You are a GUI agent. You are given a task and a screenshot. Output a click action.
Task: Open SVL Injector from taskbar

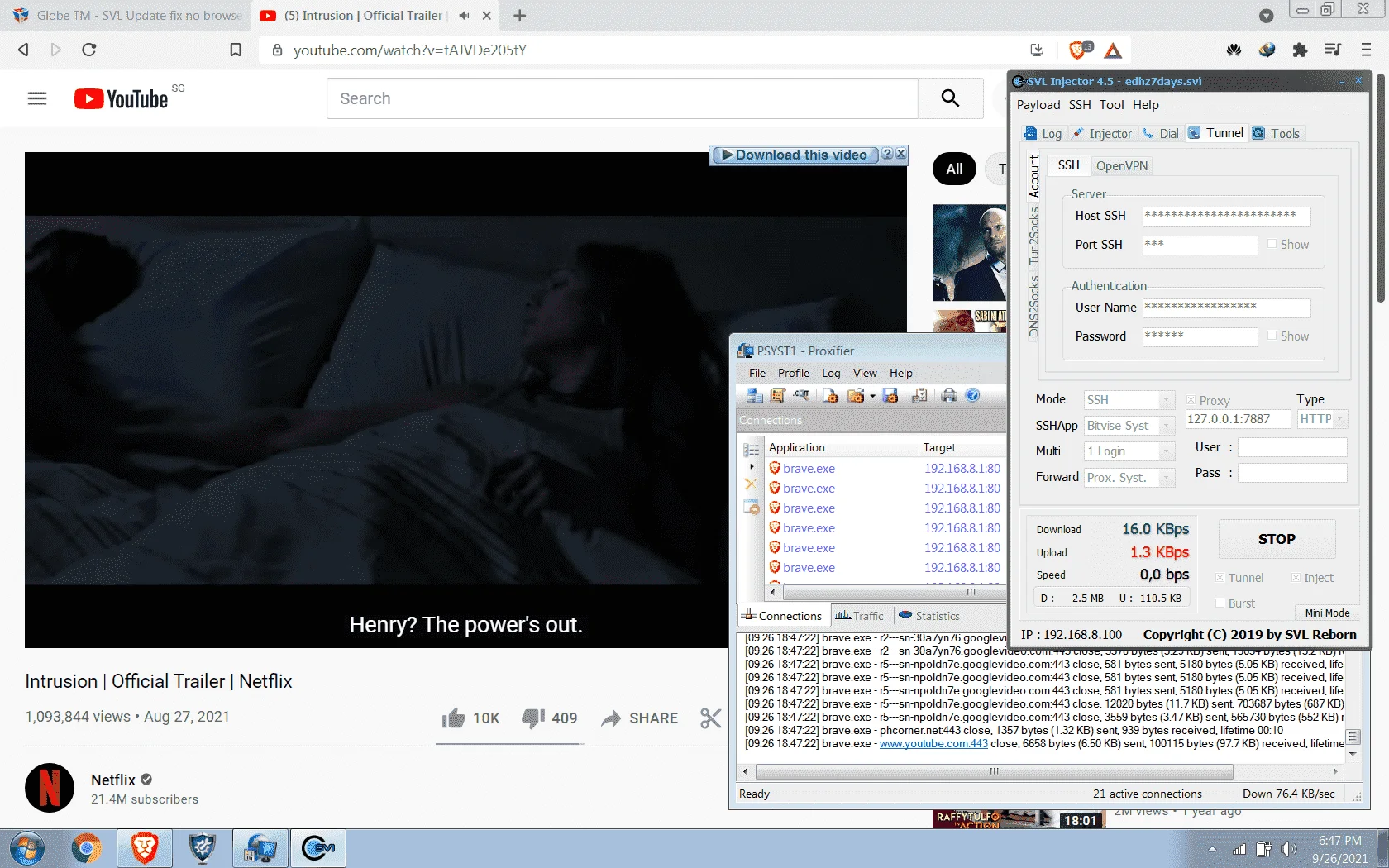click(318, 848)
